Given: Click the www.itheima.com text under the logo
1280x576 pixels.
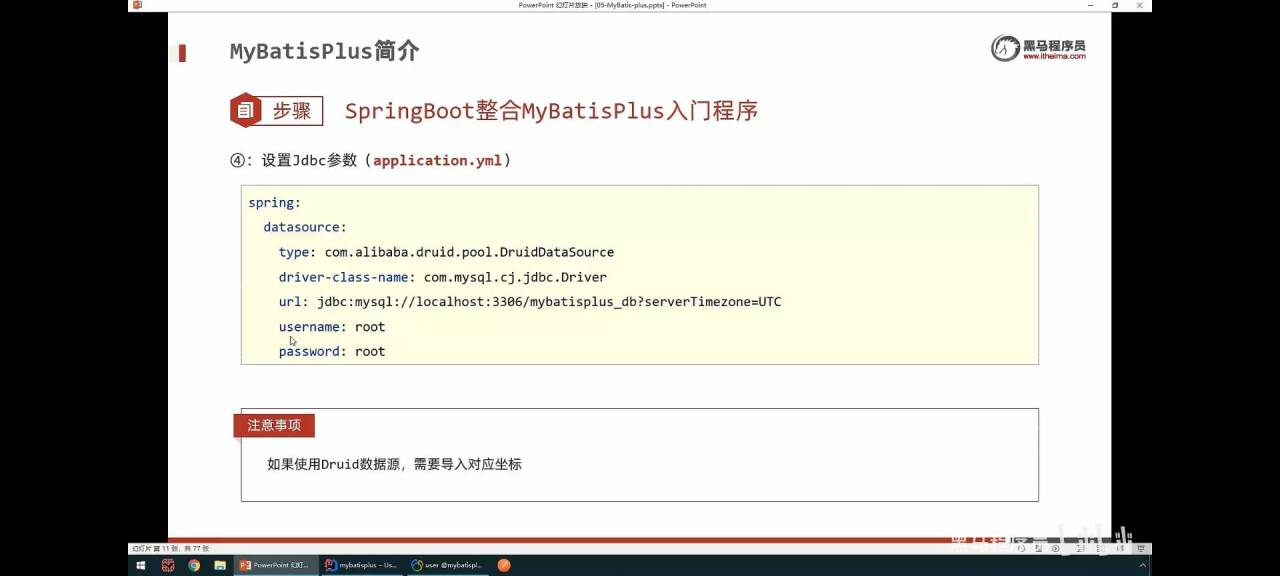Looking at the screenshot, I should [1054, 57].
